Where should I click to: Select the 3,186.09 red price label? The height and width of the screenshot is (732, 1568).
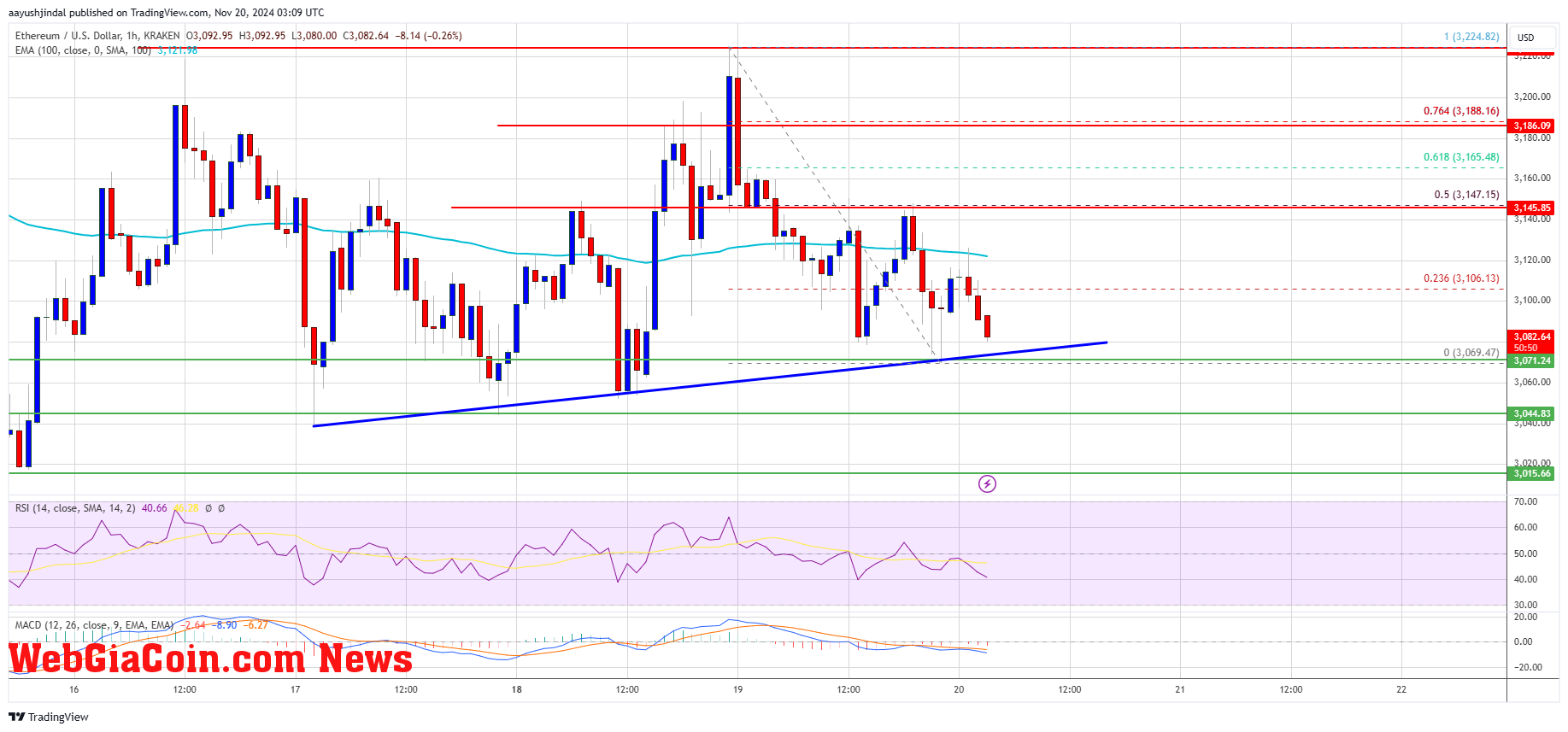1532,126
